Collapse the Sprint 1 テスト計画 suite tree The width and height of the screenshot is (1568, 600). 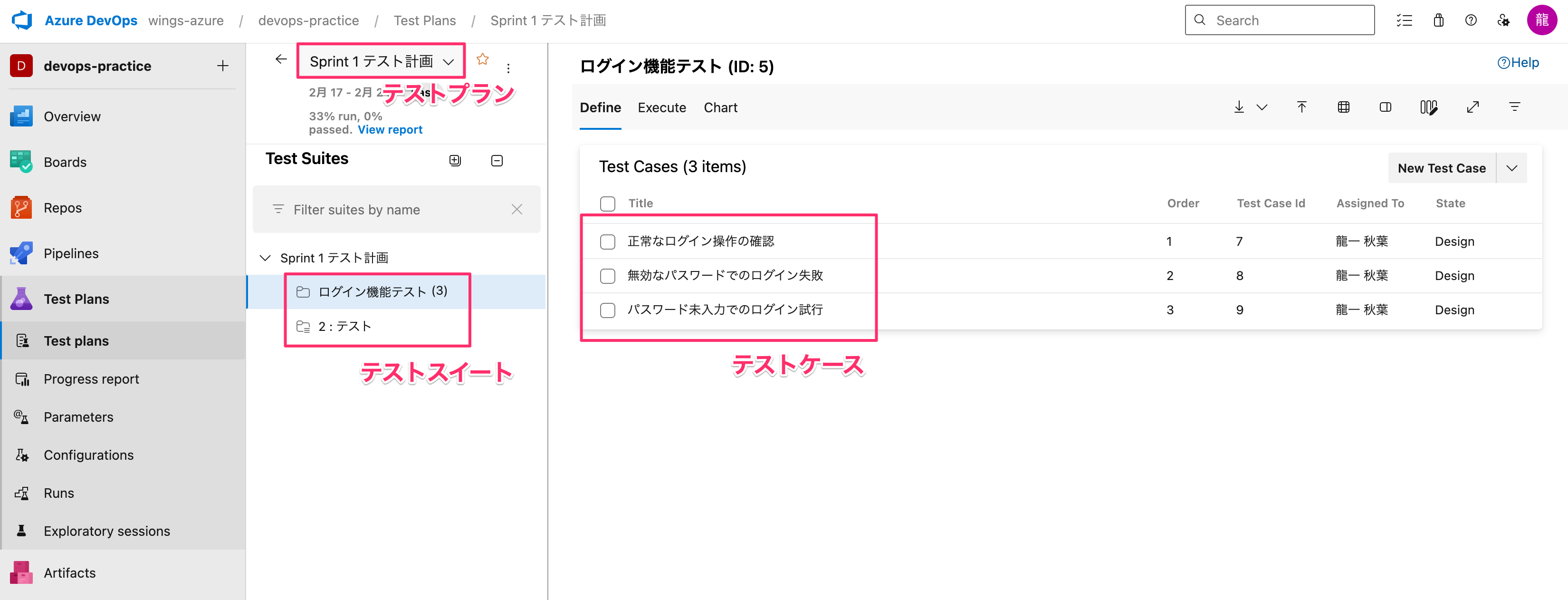tap(265, 258)
